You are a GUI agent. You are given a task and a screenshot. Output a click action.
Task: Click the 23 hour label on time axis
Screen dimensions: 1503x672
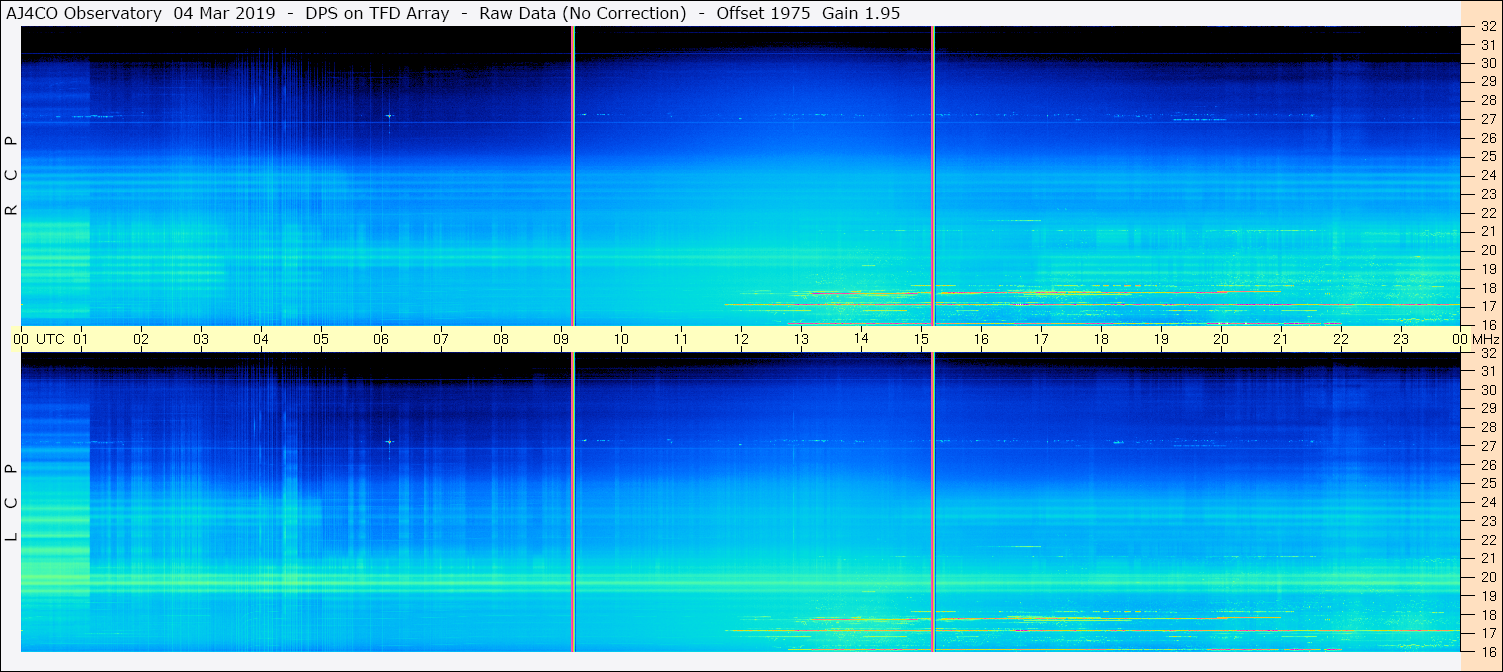pyautogui.click(x=1401, y=339)
